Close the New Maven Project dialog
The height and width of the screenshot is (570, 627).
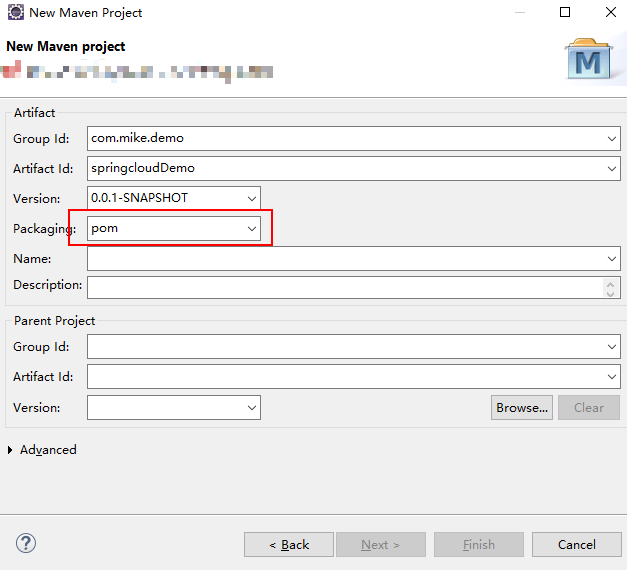(611, 12)
